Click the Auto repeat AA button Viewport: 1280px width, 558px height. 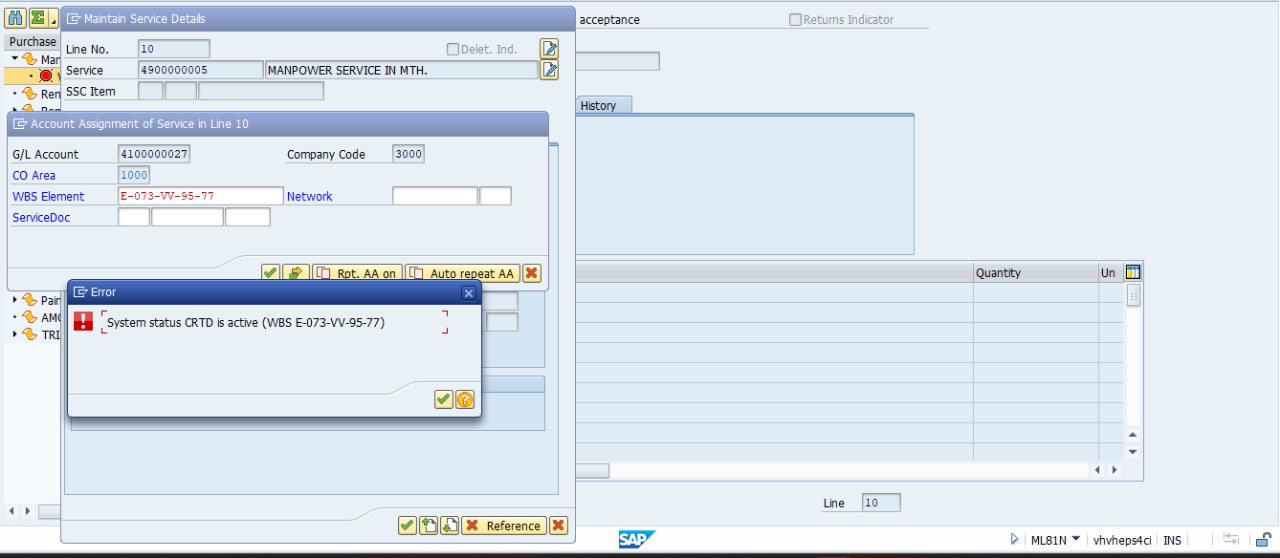(462, 273)
